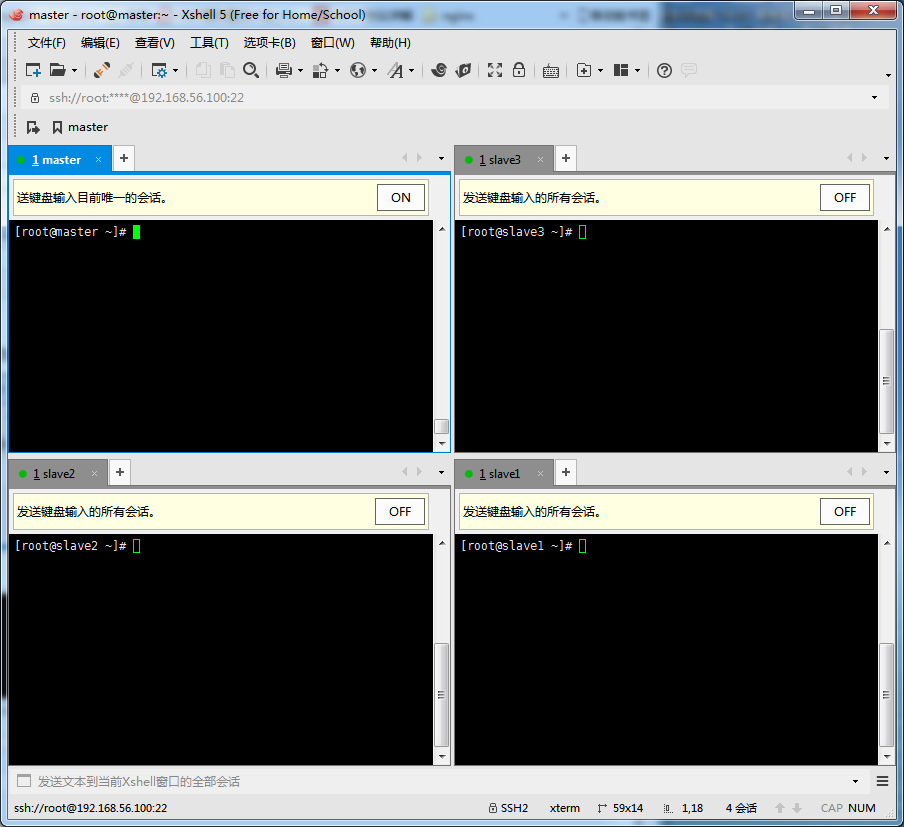Click the add-to-links-bar icon left of master
Image resolution: width=904 pixels, height=827 pixels.
coord(33,127)
